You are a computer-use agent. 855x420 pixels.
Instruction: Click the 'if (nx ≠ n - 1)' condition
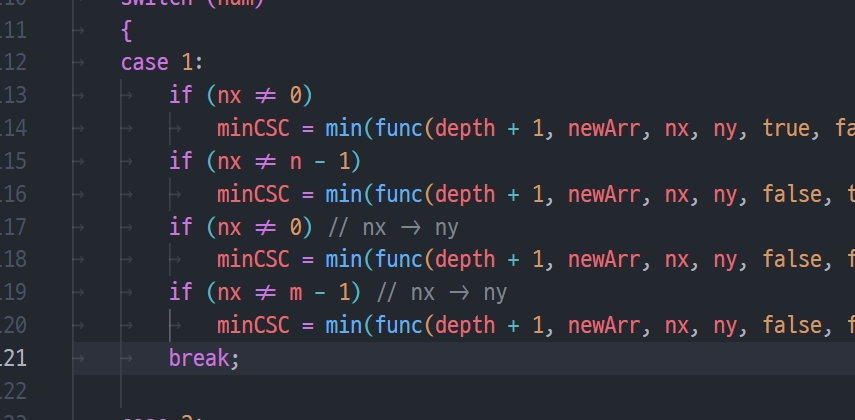tap(265, 161)
